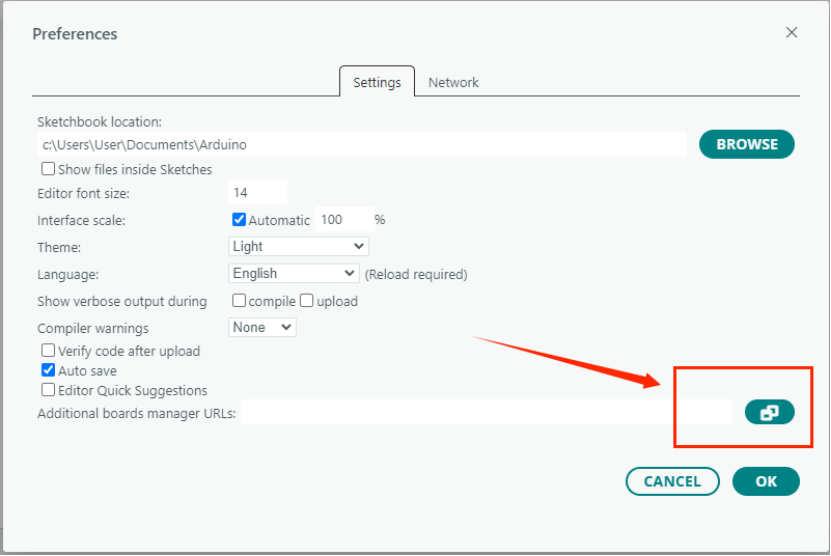The width and height of the screenshot is (831, 556).
Task: Enable verbose output during upload
Action: click(307, 300)
